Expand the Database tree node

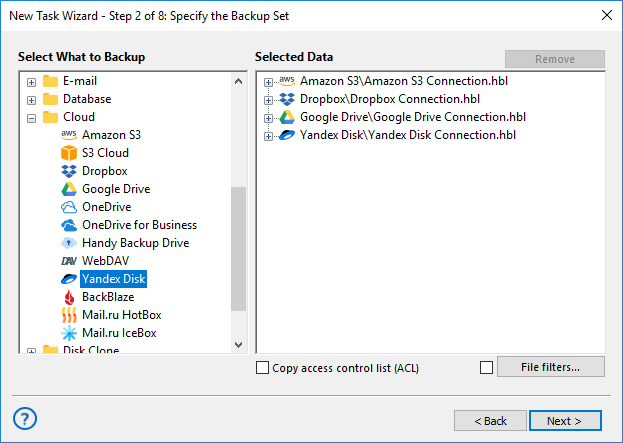(31, 100)
